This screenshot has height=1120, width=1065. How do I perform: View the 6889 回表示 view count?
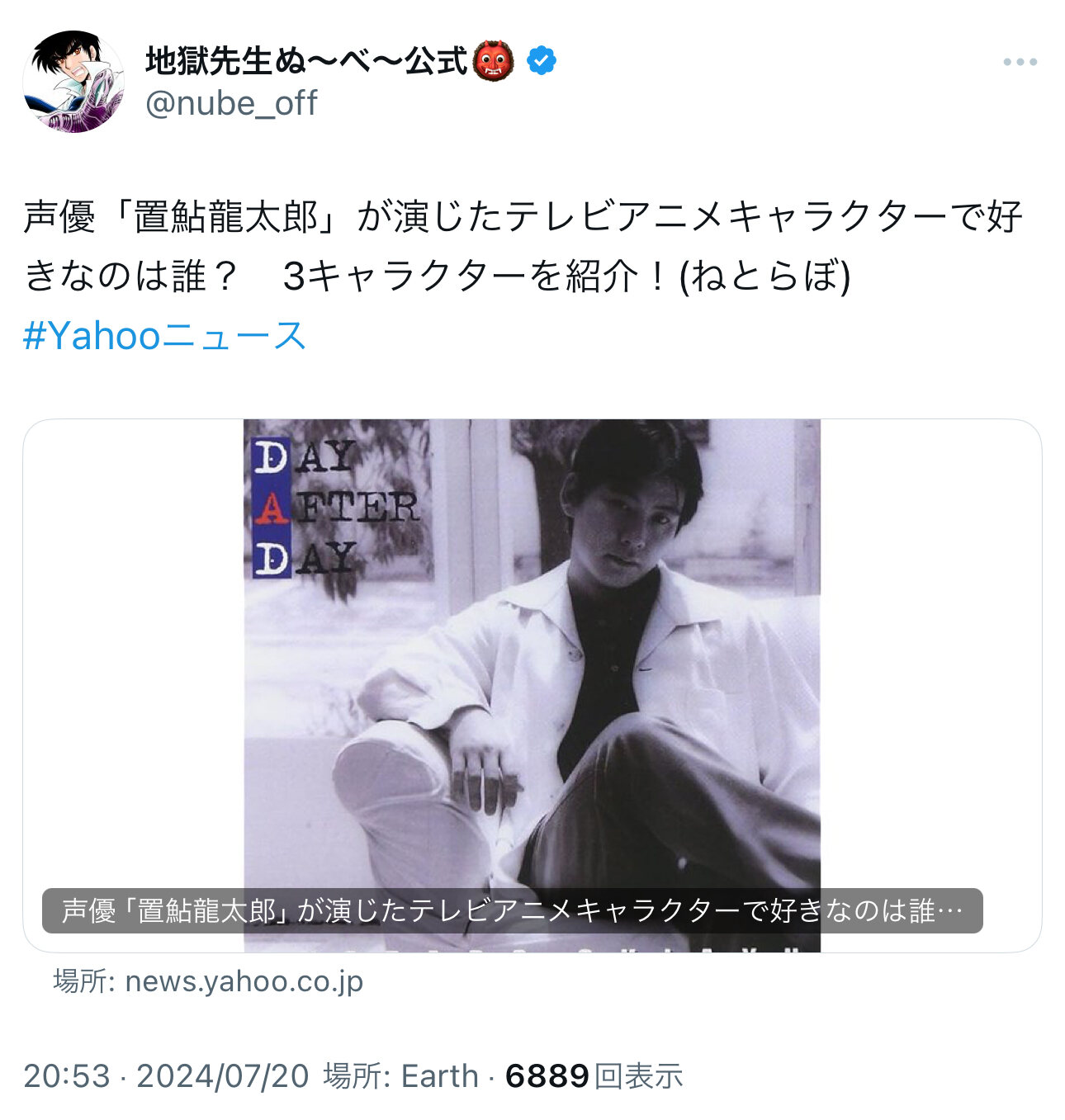(594, 1076)
